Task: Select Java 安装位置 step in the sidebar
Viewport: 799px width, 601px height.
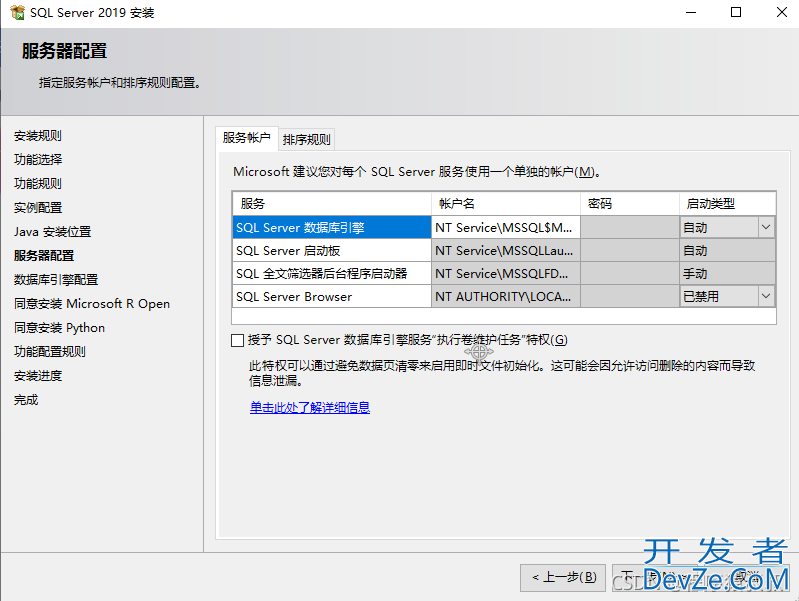Action: coord(52,231)
